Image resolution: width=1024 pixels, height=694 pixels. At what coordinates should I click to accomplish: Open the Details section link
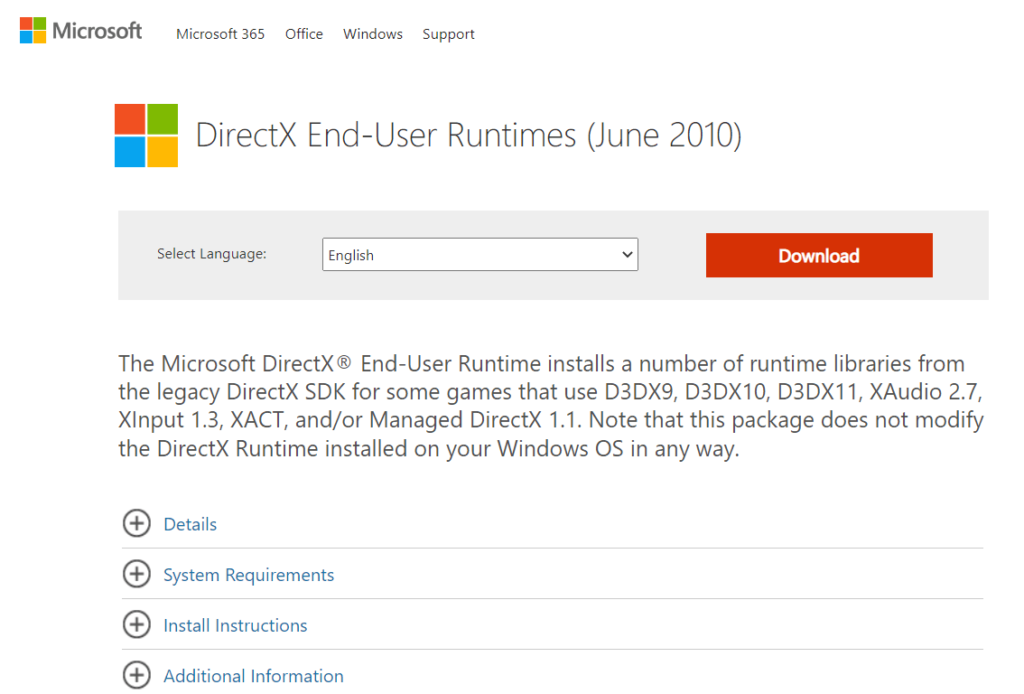point(190,524)
